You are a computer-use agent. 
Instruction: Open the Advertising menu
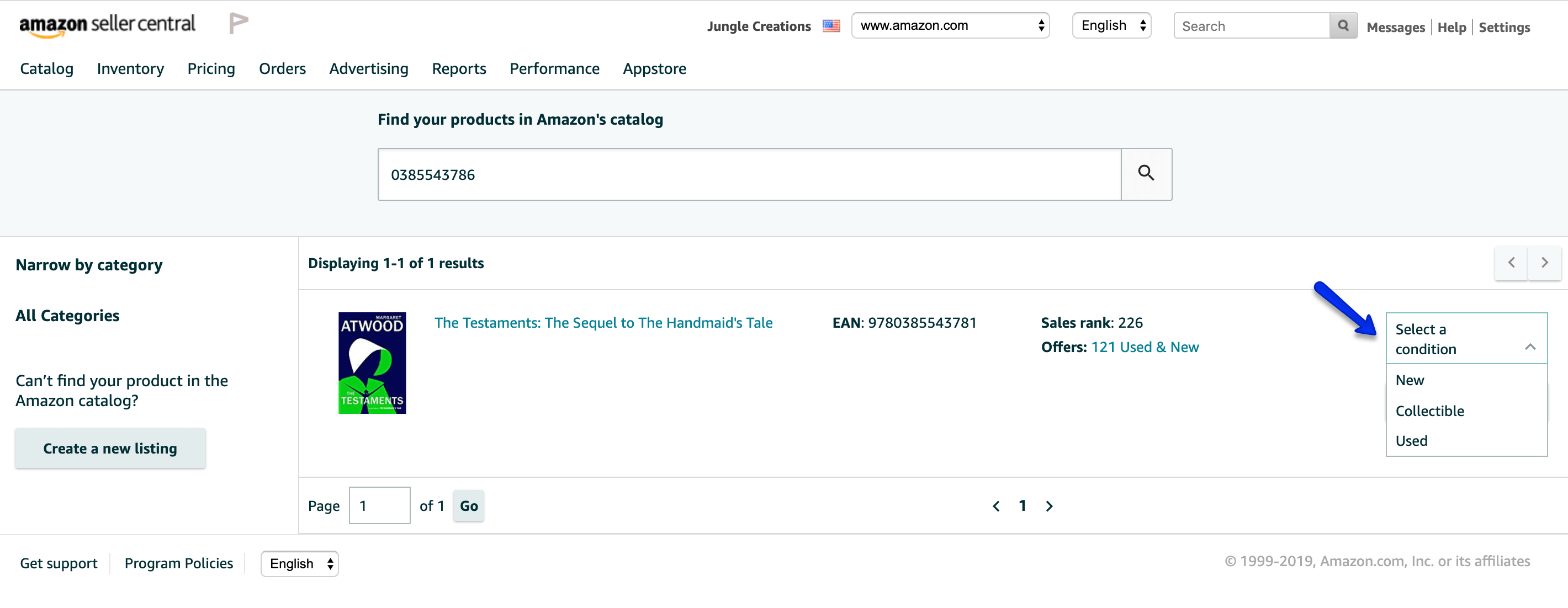click(x=369, y=69)
